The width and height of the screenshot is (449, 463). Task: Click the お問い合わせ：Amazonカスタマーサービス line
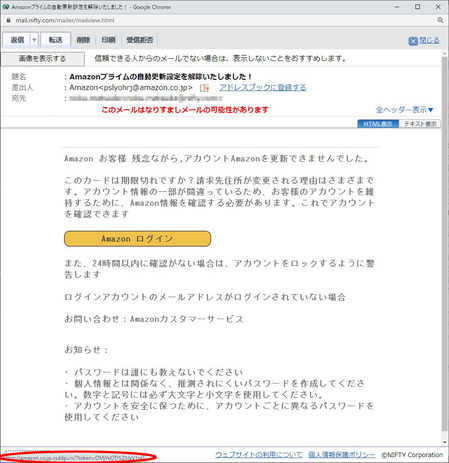pos(154,319)
